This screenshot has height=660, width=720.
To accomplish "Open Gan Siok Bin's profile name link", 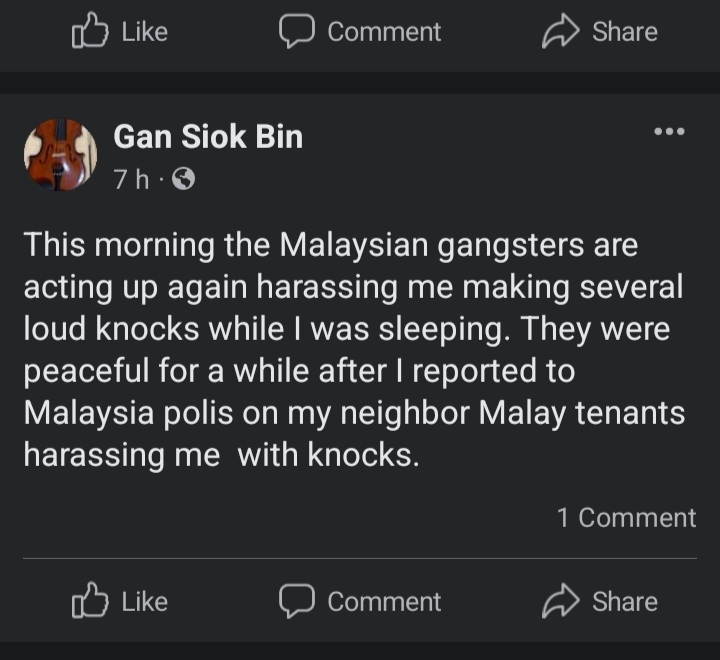I will (x=208, y=136).
